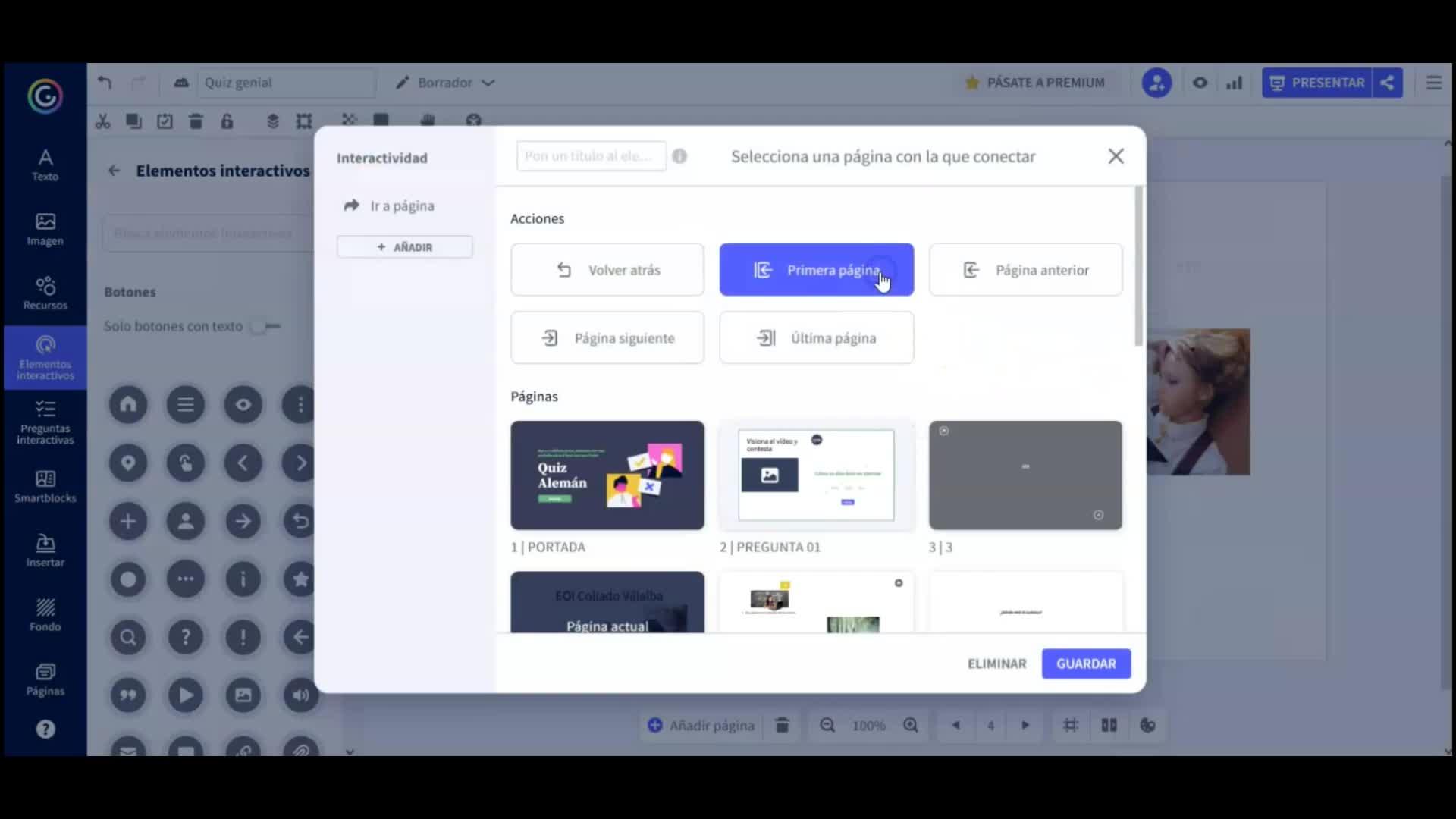Open the Texto panel in sidebar
Screen dimensions: 1456x819
[x=45, y=164]
